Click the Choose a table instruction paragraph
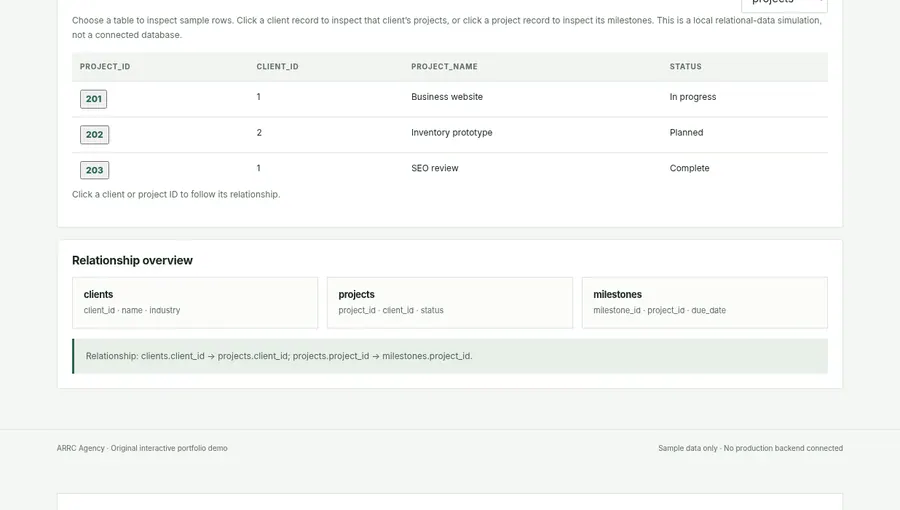Image resolution: width=900 pixels, height=510 pixels. pos(447,28)
